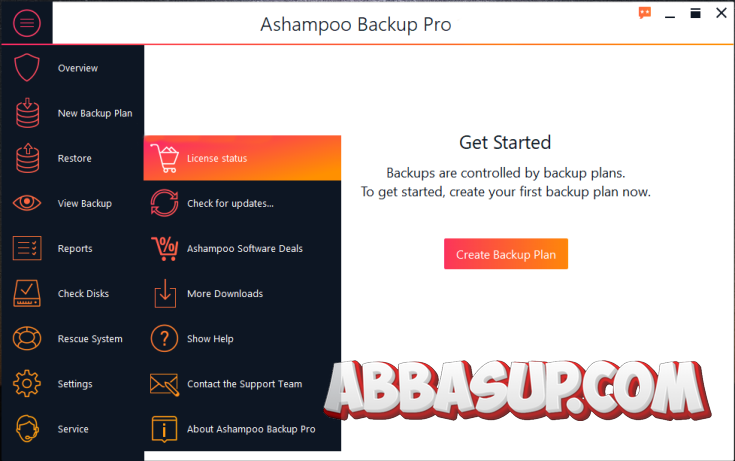
Task: Click the Settings gear icon
Action: (x=27, y=383)
